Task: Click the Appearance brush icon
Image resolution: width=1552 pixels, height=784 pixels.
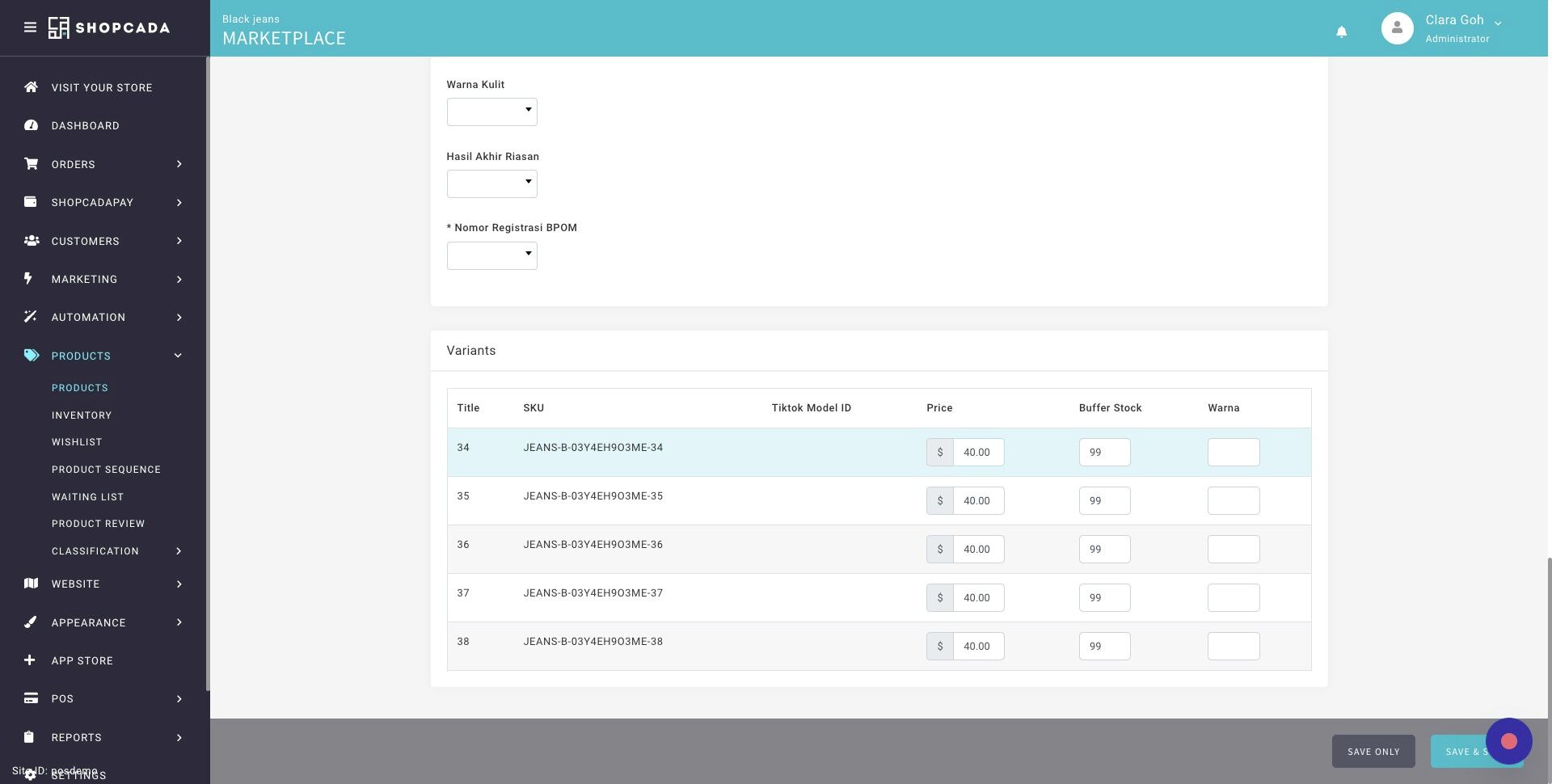Action: pos(31,622)
